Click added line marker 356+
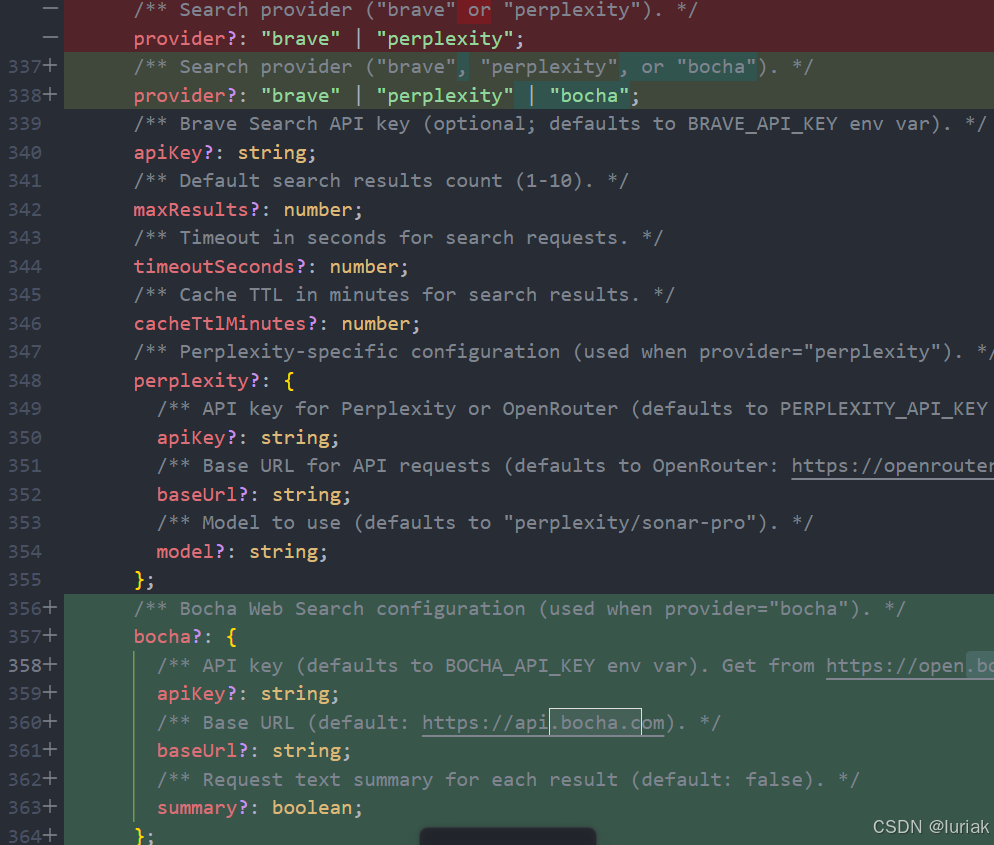 point(32,609)
